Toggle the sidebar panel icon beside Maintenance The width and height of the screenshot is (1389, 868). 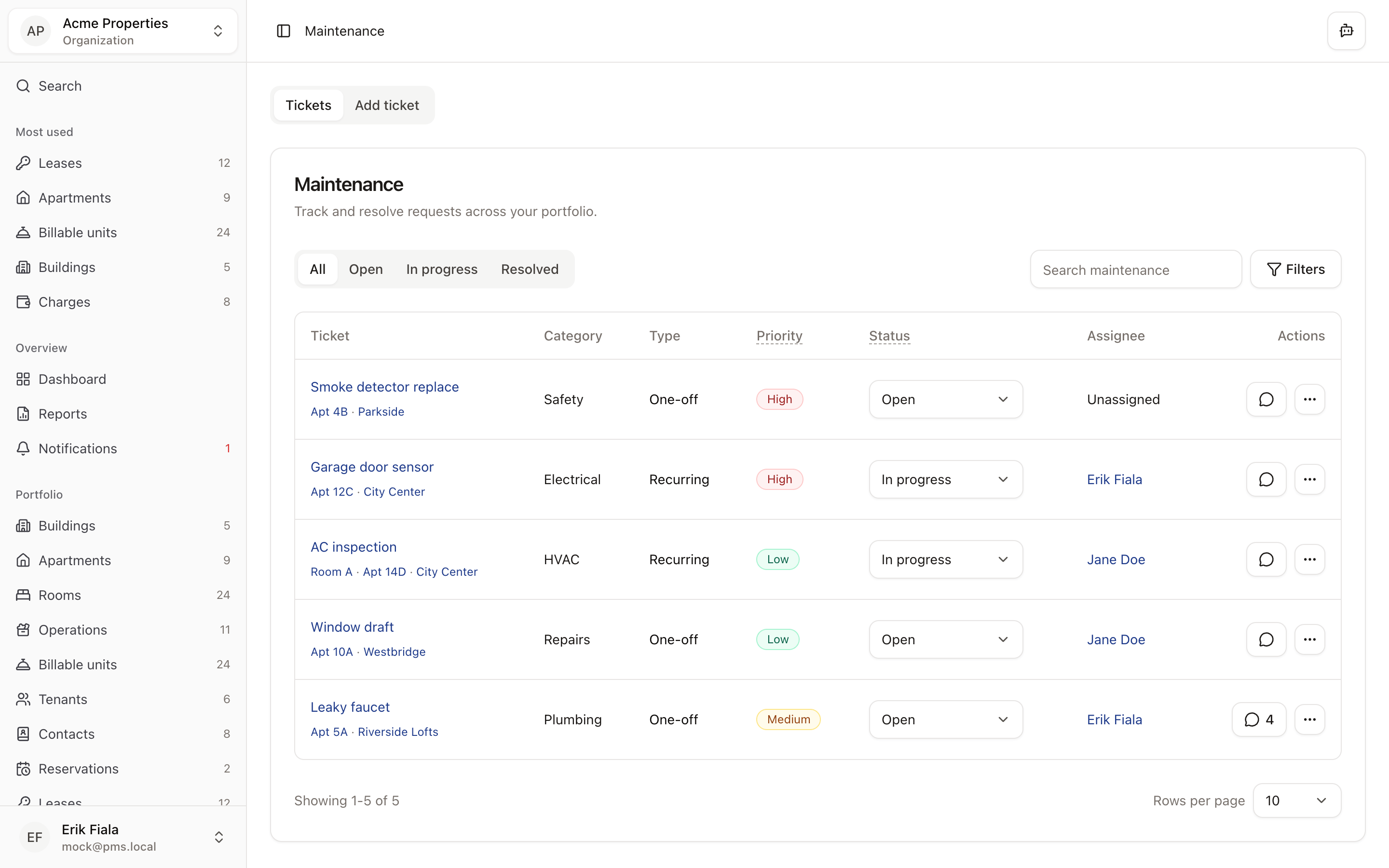click(x=284, y=30)
